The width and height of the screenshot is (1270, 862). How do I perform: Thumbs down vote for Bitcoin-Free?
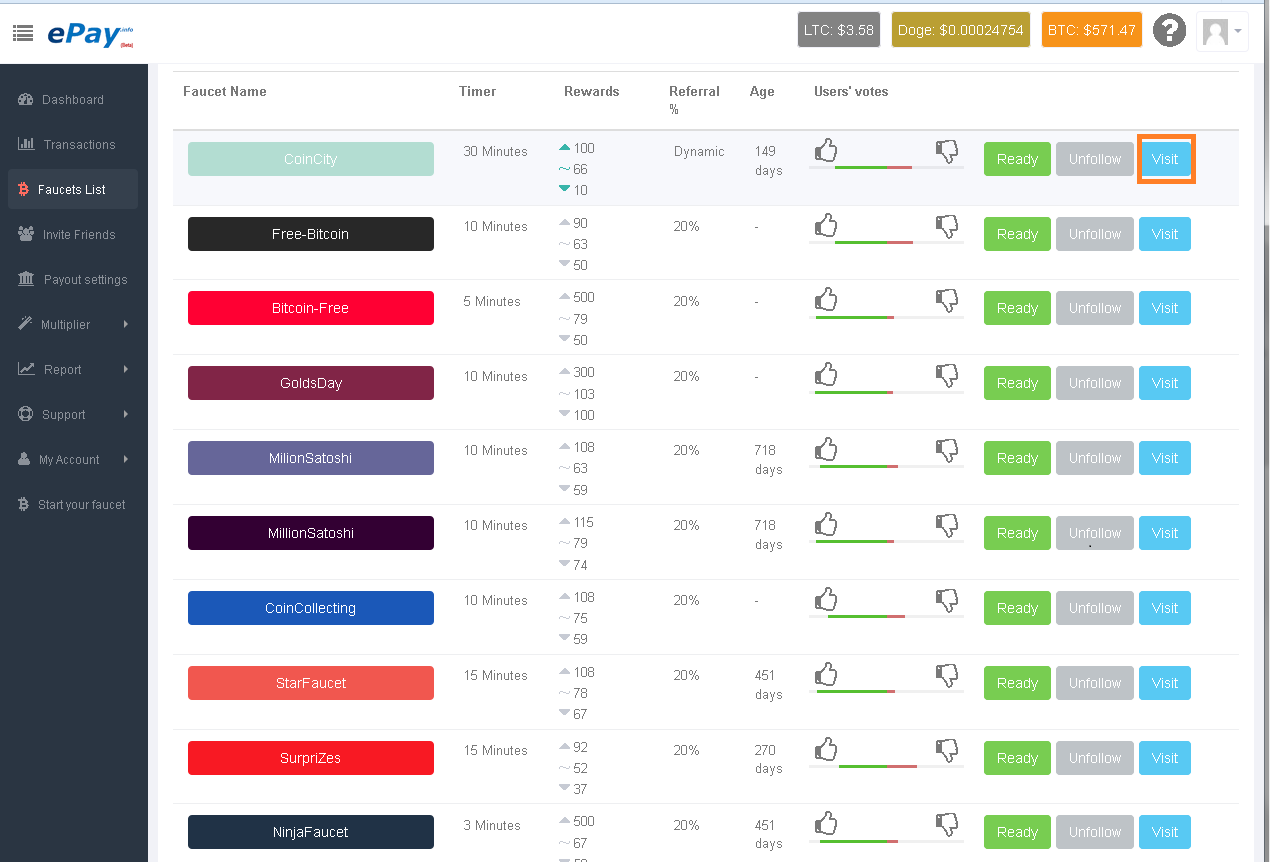coord(947,301)
